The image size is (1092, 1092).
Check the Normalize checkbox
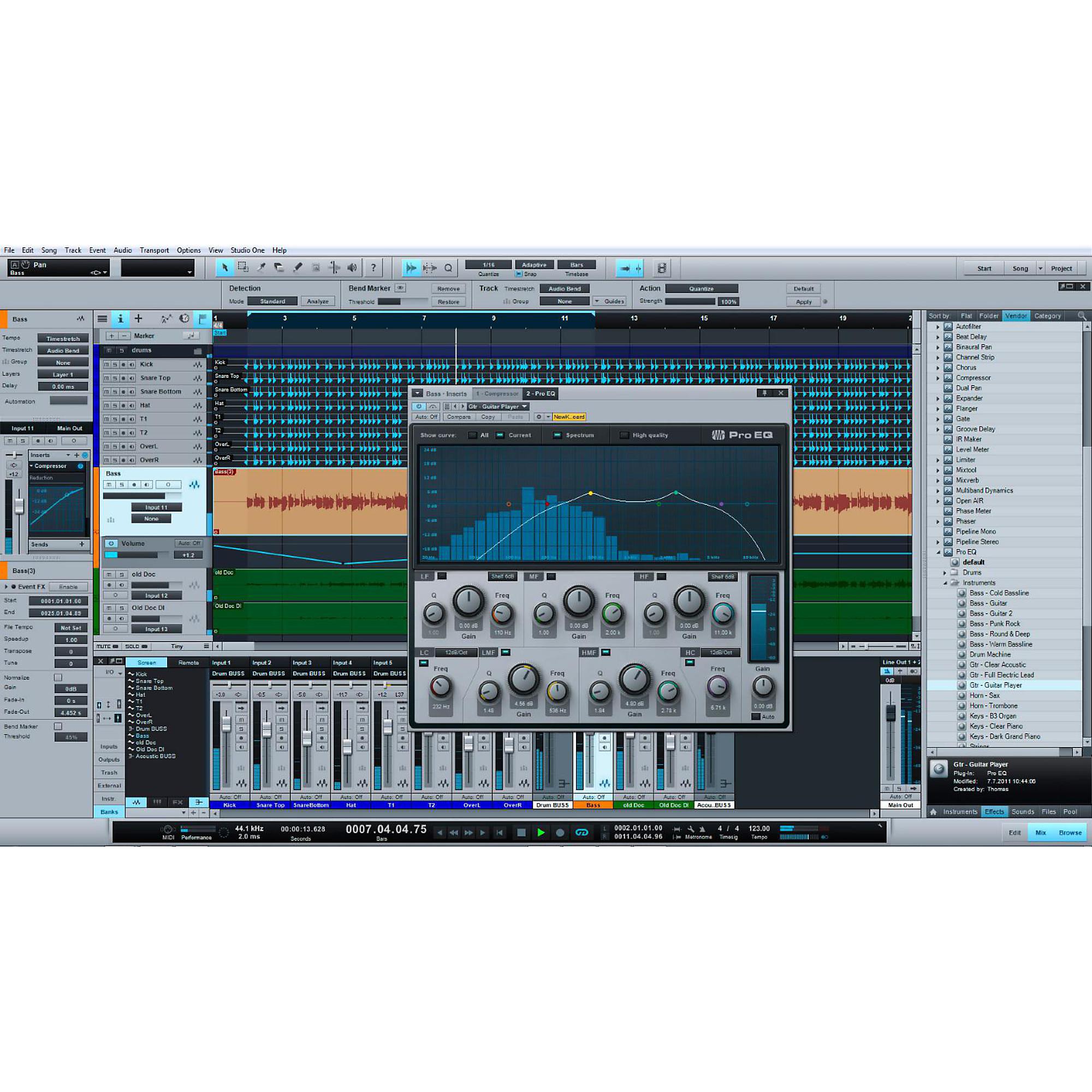58,677
